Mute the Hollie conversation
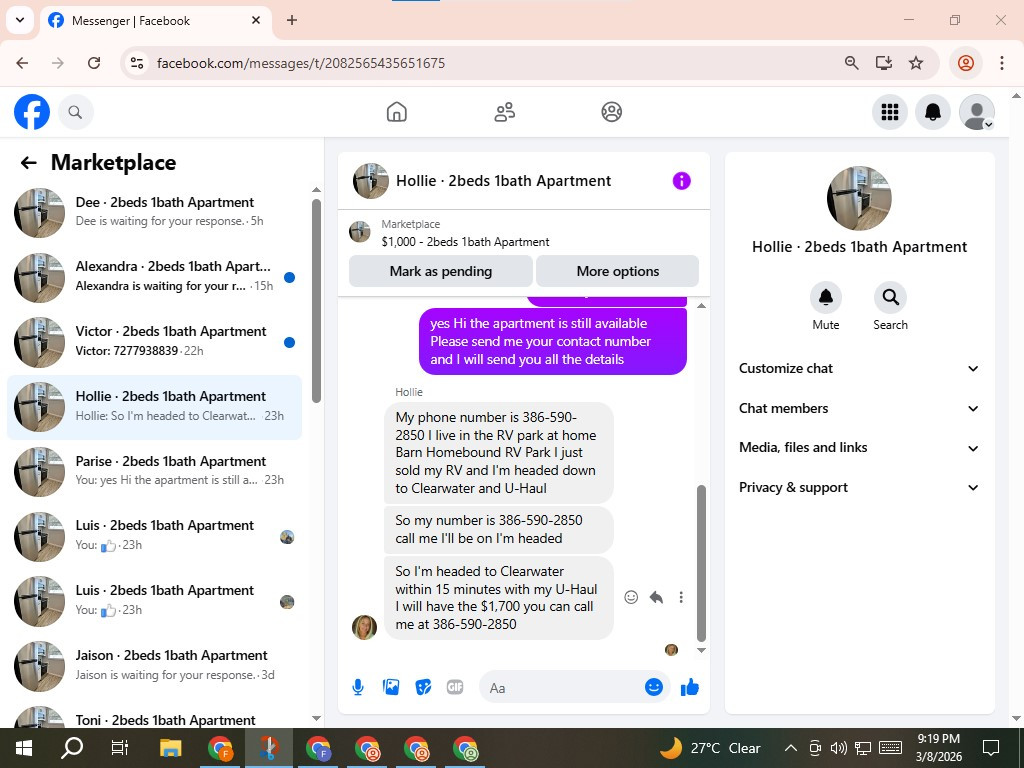 click(825, 298)
